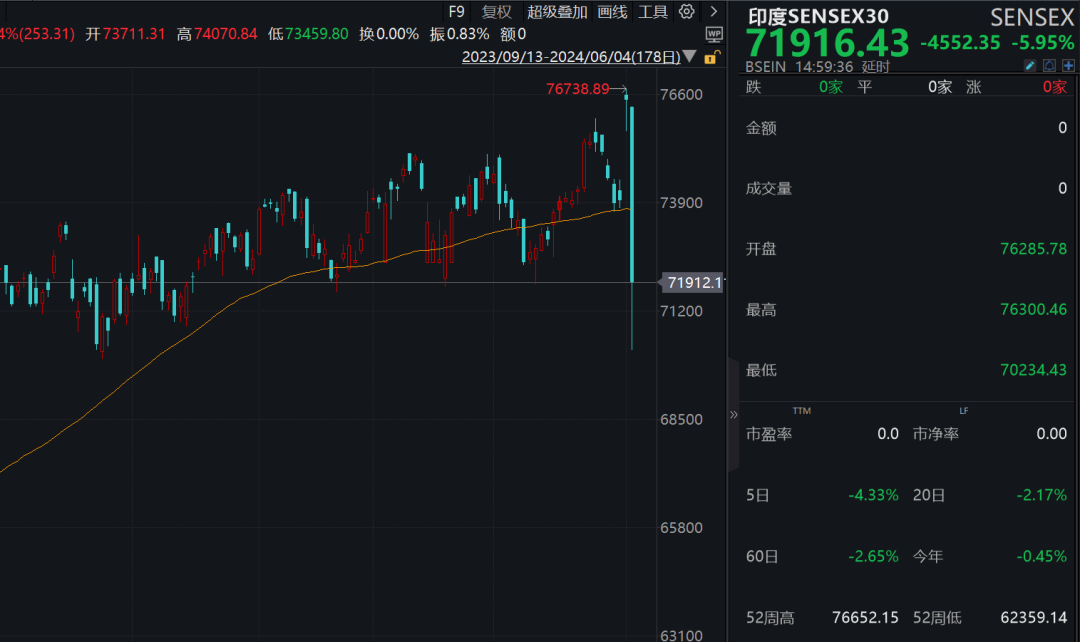Screen dimensions: 1080x642
Task: Click the 20日 change -2.17%
Action: pyautogui.click(x=1041, y=495)
